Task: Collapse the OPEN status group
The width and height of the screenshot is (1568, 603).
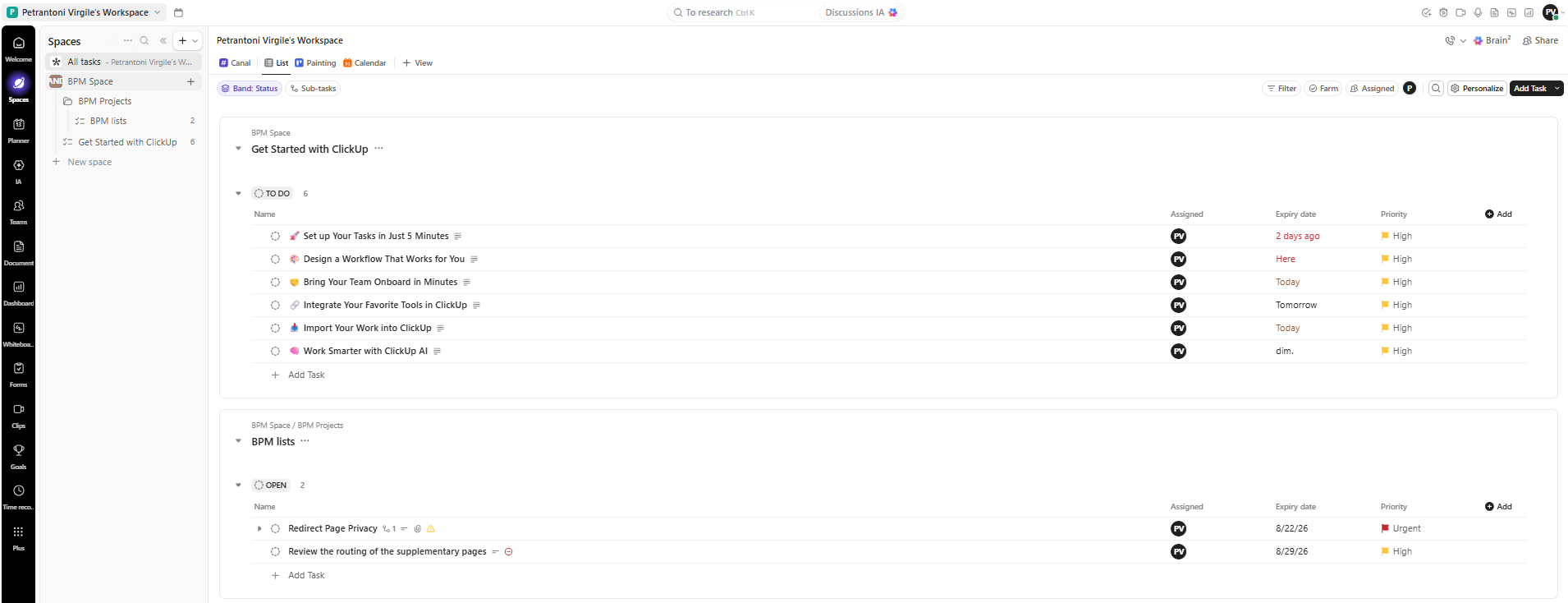Action: pos(238,485)
